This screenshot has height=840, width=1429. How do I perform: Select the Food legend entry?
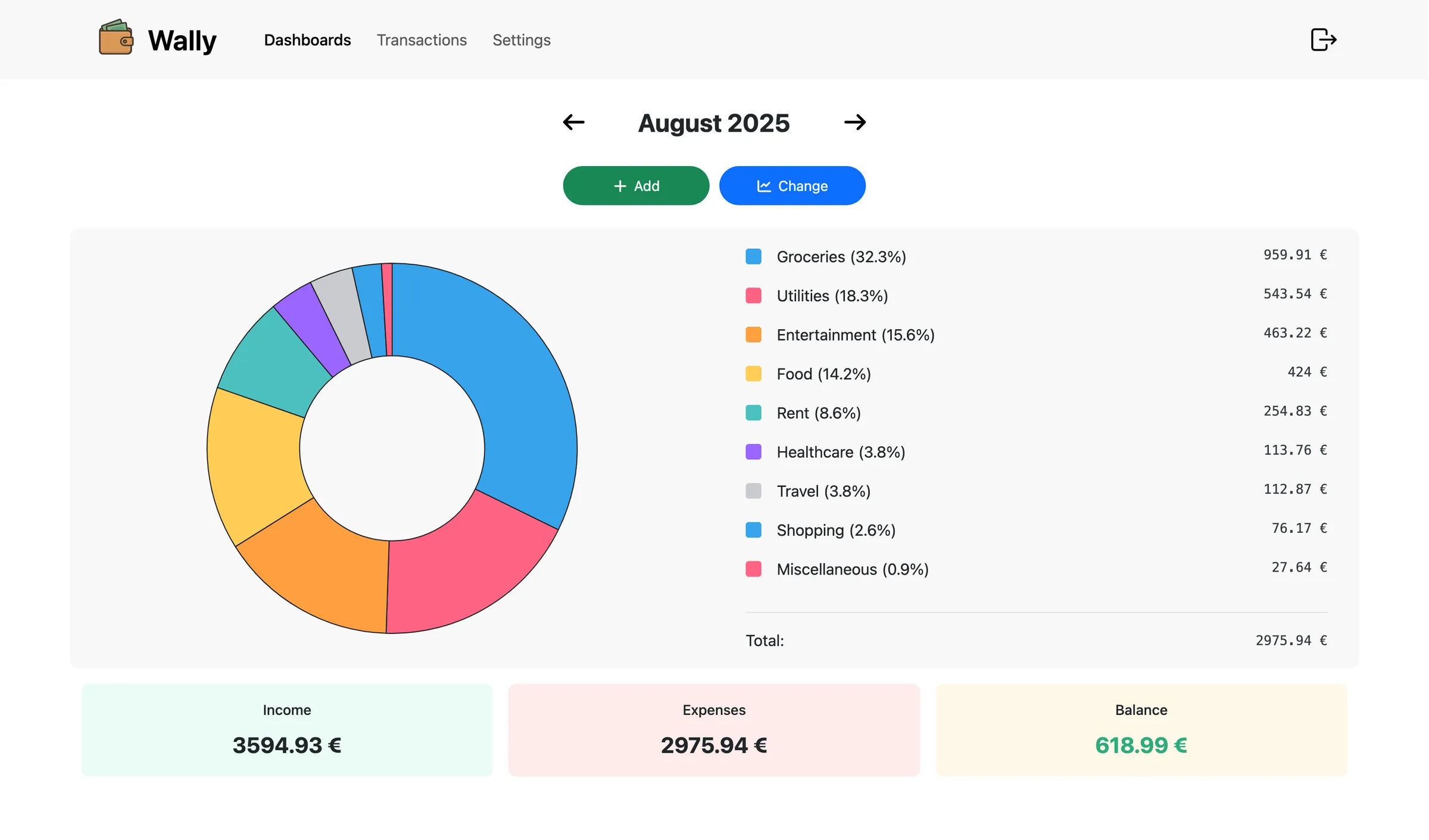[823, 374]
